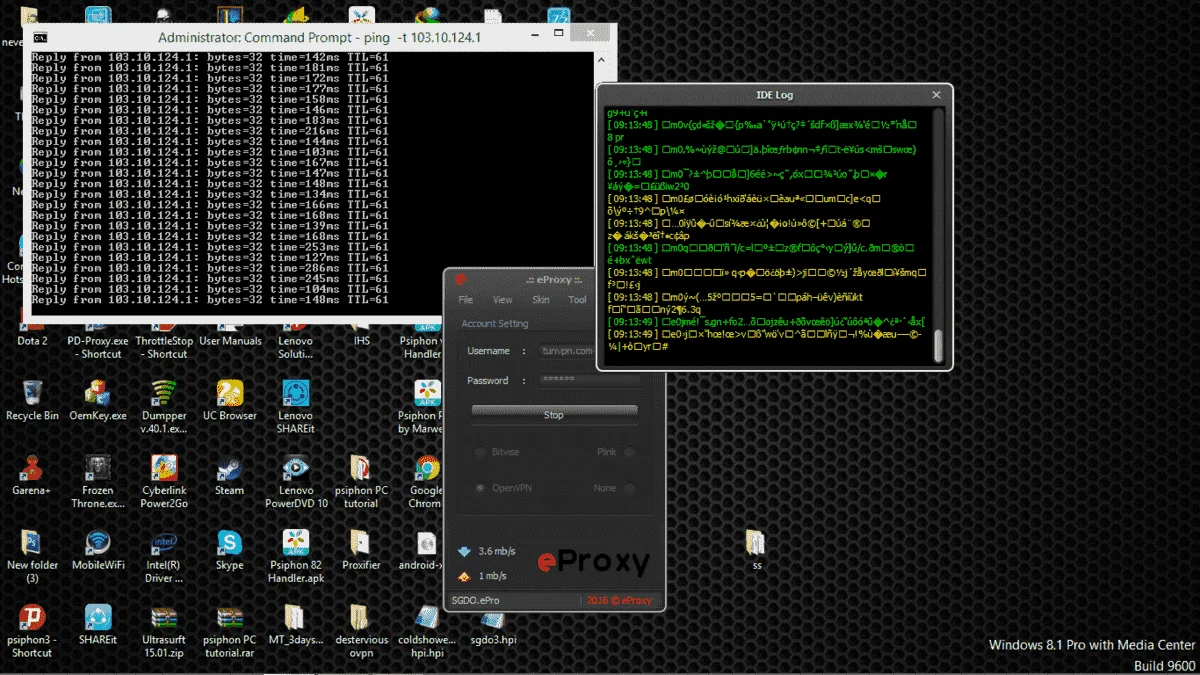Open the View menu in eProxy
This screenshot has height=675, width=1200.
coord(503,300)
